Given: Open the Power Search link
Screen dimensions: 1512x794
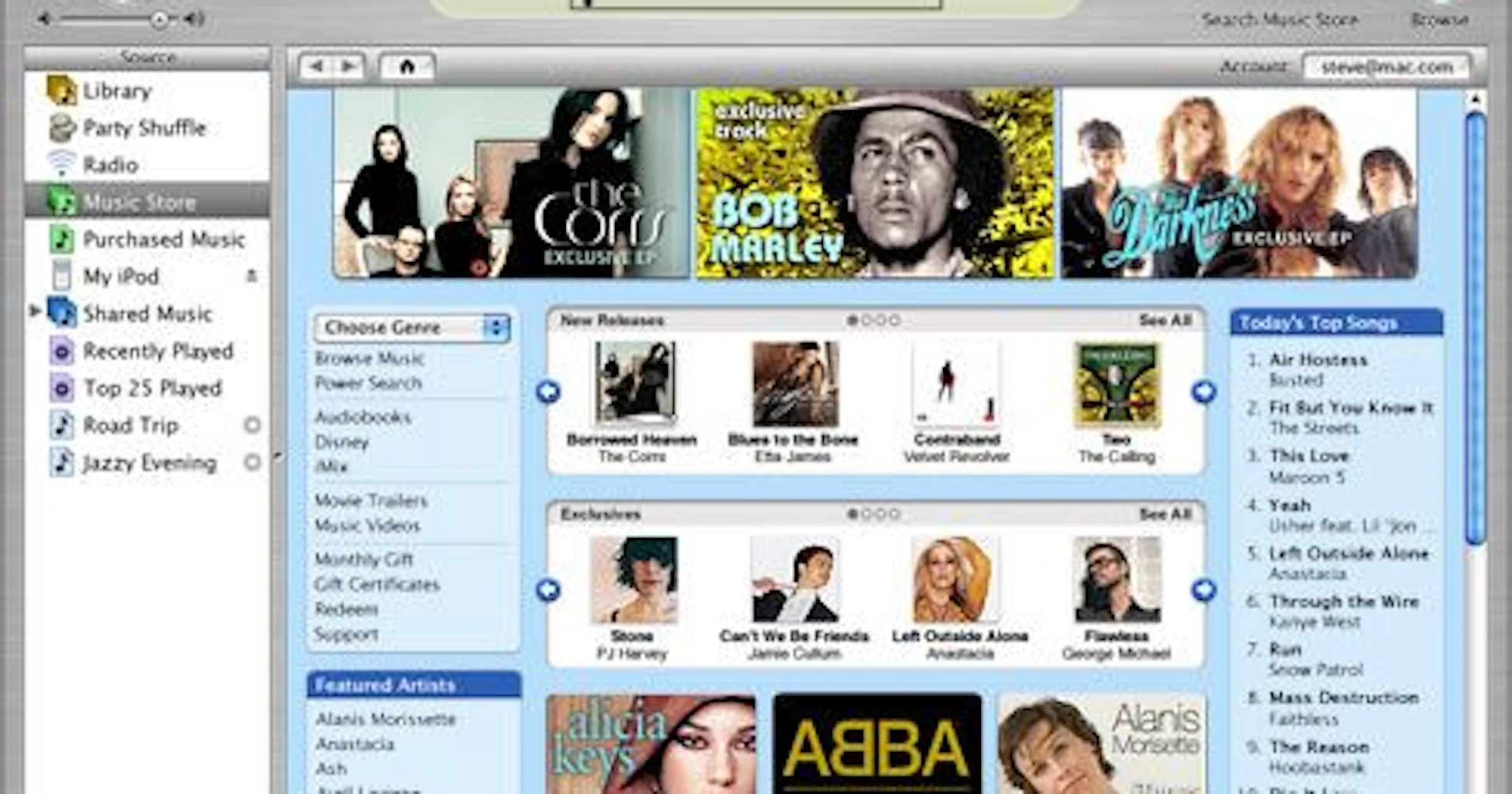Looking at the screenshot, I should (368, 383).
